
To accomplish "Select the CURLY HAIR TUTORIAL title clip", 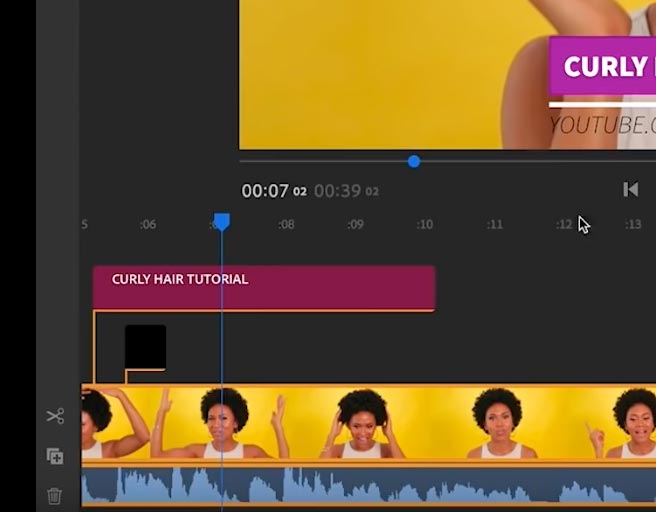I will point(264,288).
